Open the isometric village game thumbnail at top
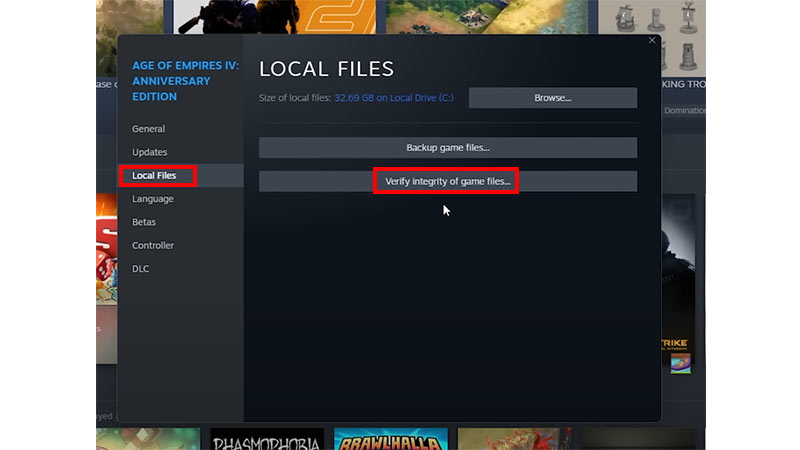Viewport: 800px width, 450px height. coord(487,17)
